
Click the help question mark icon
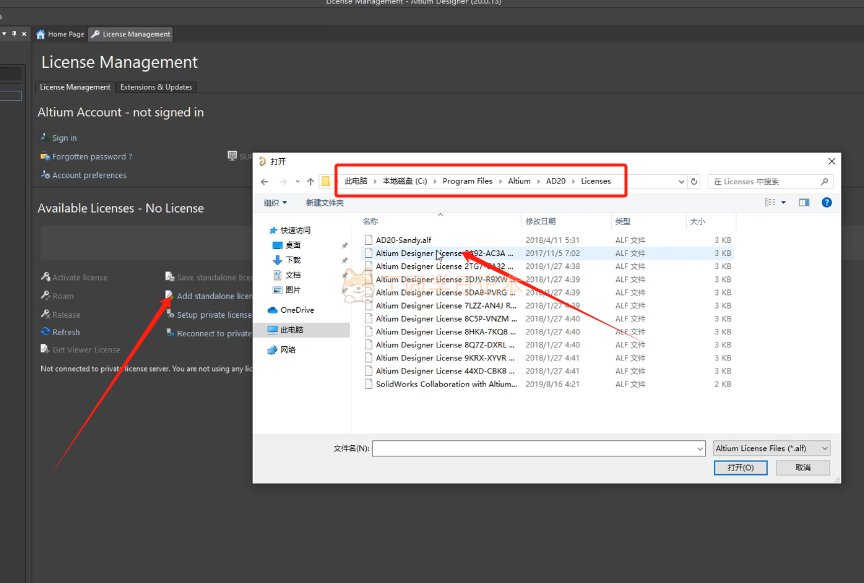[x=826, y=202]
